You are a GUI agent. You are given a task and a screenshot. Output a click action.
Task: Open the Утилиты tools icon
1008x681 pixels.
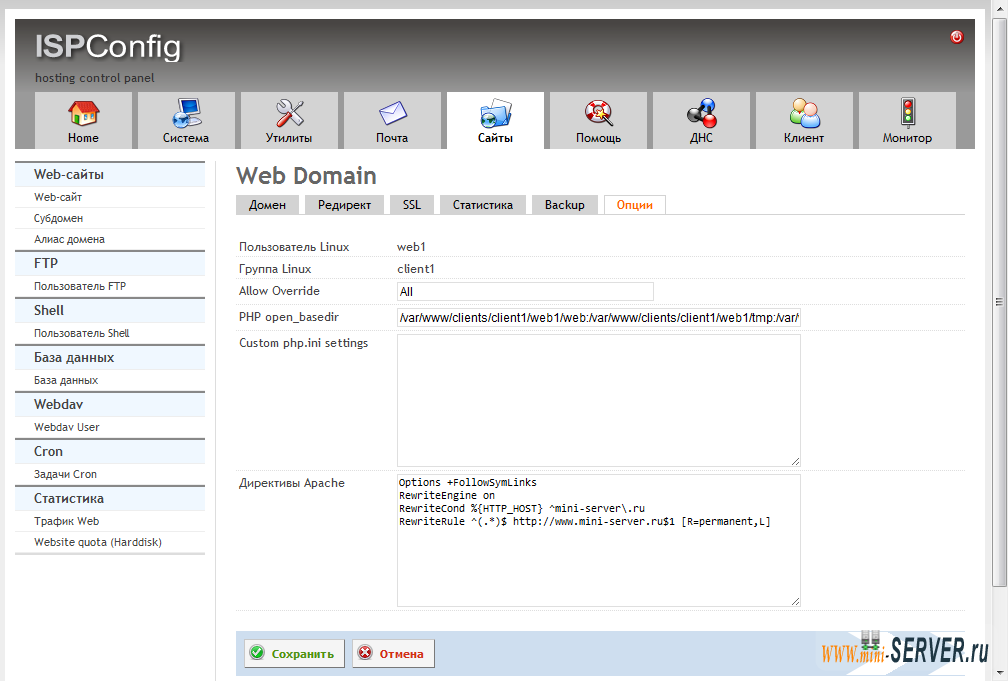tap(289, 113)
